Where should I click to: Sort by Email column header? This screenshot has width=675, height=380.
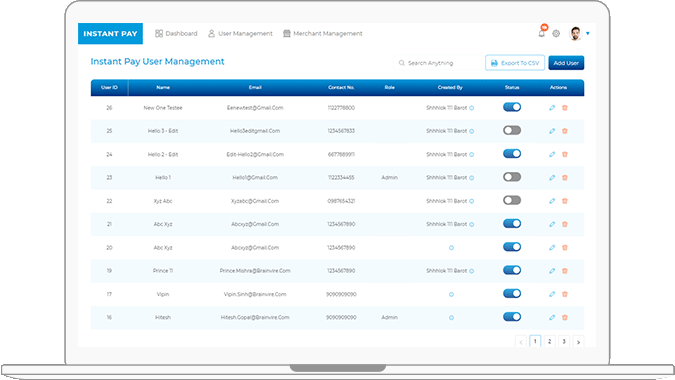pos(255,87)
